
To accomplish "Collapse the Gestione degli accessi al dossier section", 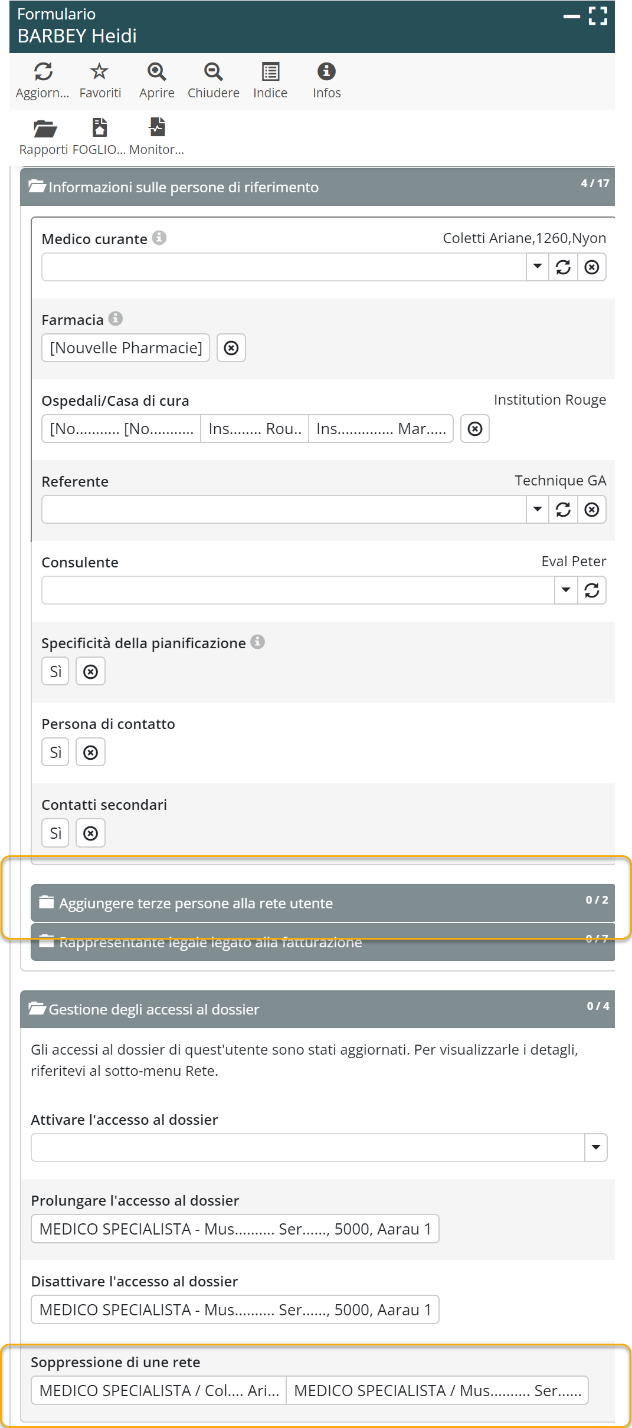I will tap(154, 1009).
